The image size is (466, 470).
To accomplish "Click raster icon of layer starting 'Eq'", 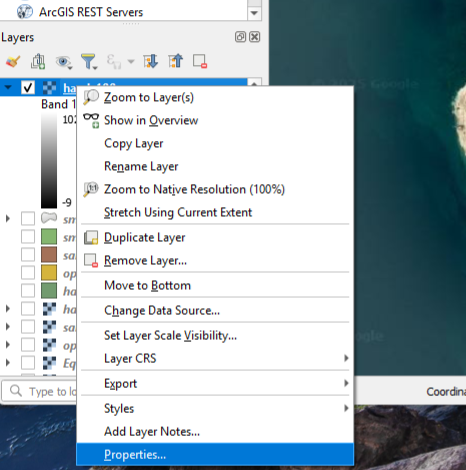I will pos(49,363).
